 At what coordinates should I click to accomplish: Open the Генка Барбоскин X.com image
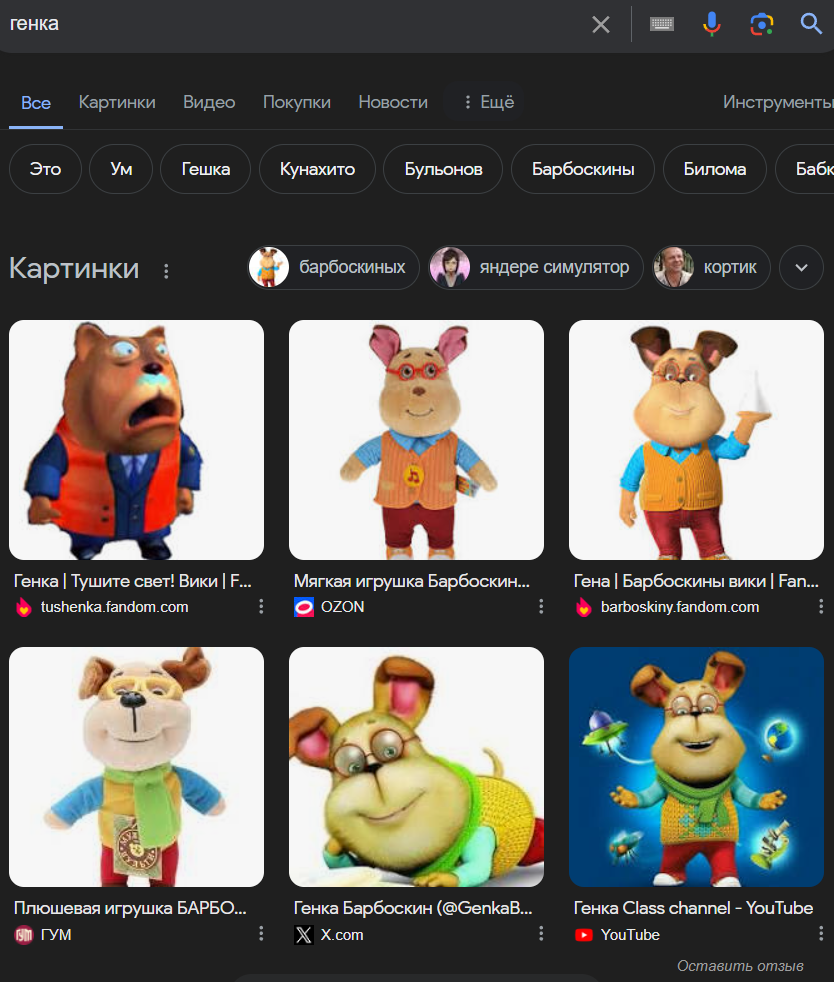click(416, 767)
